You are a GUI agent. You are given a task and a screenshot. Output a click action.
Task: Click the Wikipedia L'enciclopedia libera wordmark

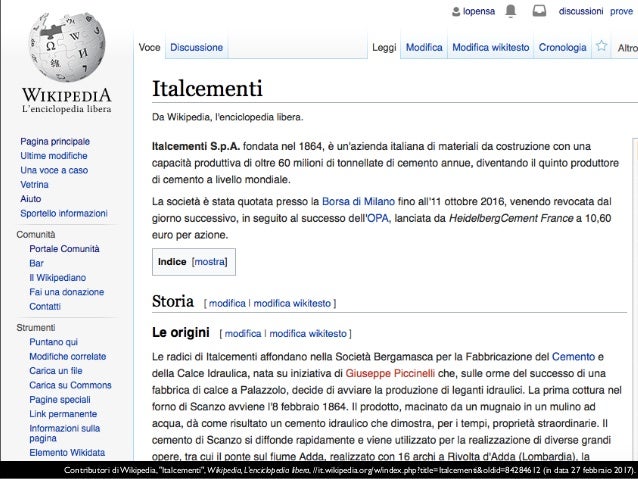coord(67,100)
